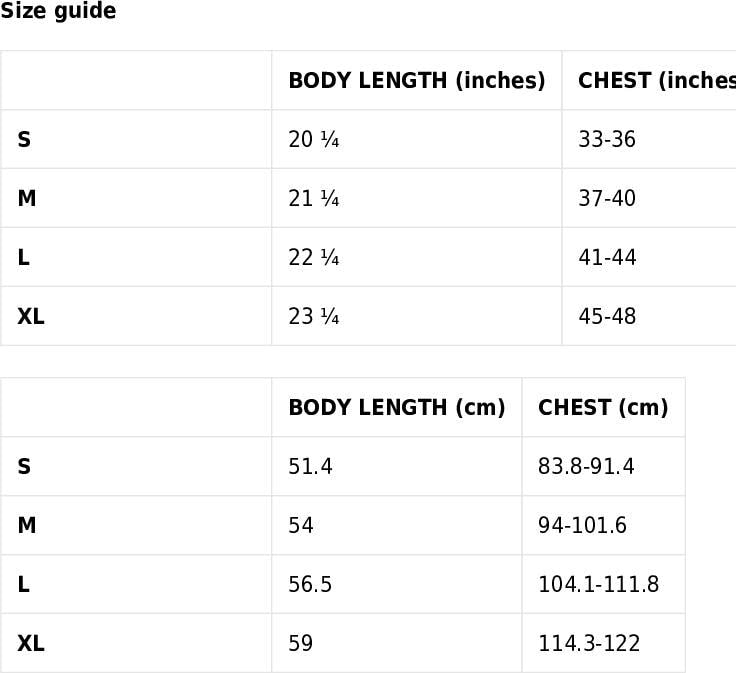The width and height of the screenshot is (736, 673).
Task: Select the 83.8-91.4 chest cell
Action: coord(604,467)
